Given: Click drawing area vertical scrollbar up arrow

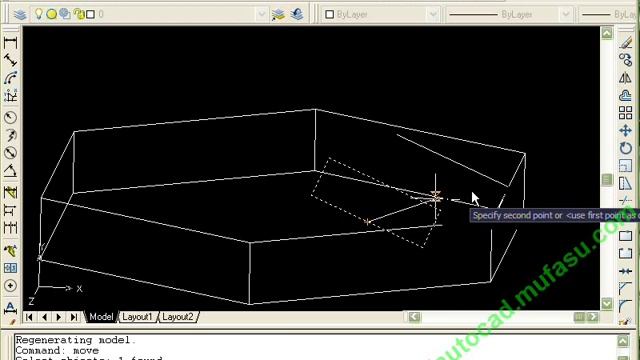Looking at the screenshot, I should pos(607,33).
